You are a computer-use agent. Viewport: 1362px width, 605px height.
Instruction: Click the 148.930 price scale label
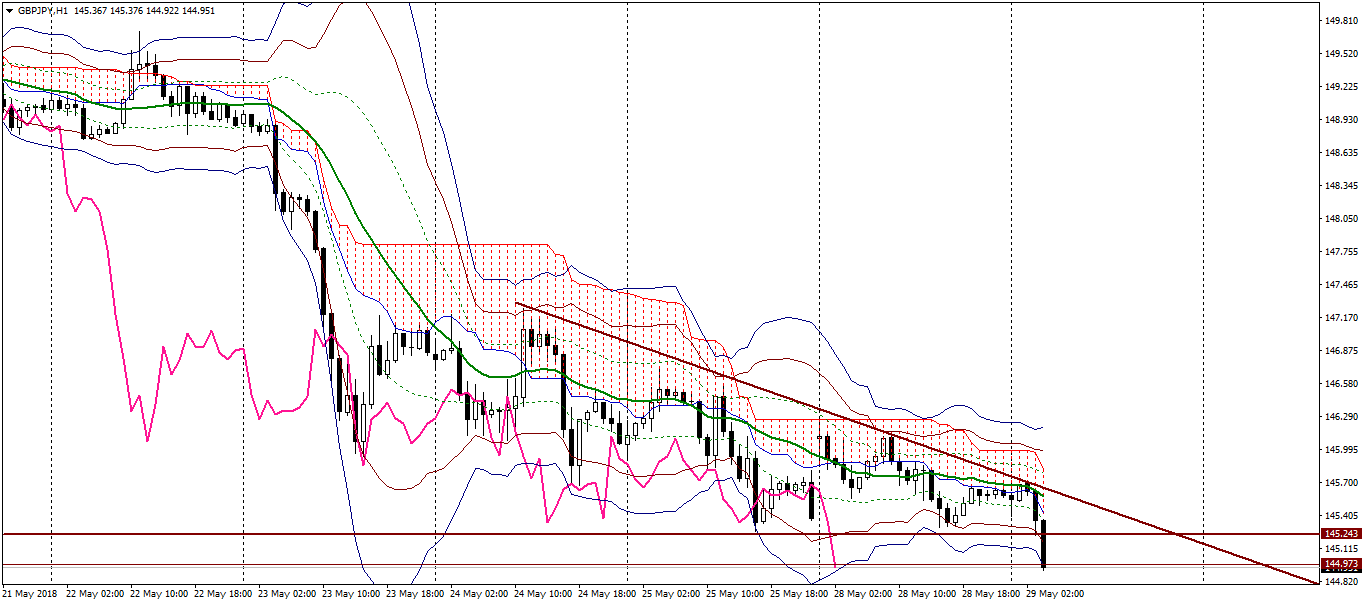click(x=1340, y=119)
